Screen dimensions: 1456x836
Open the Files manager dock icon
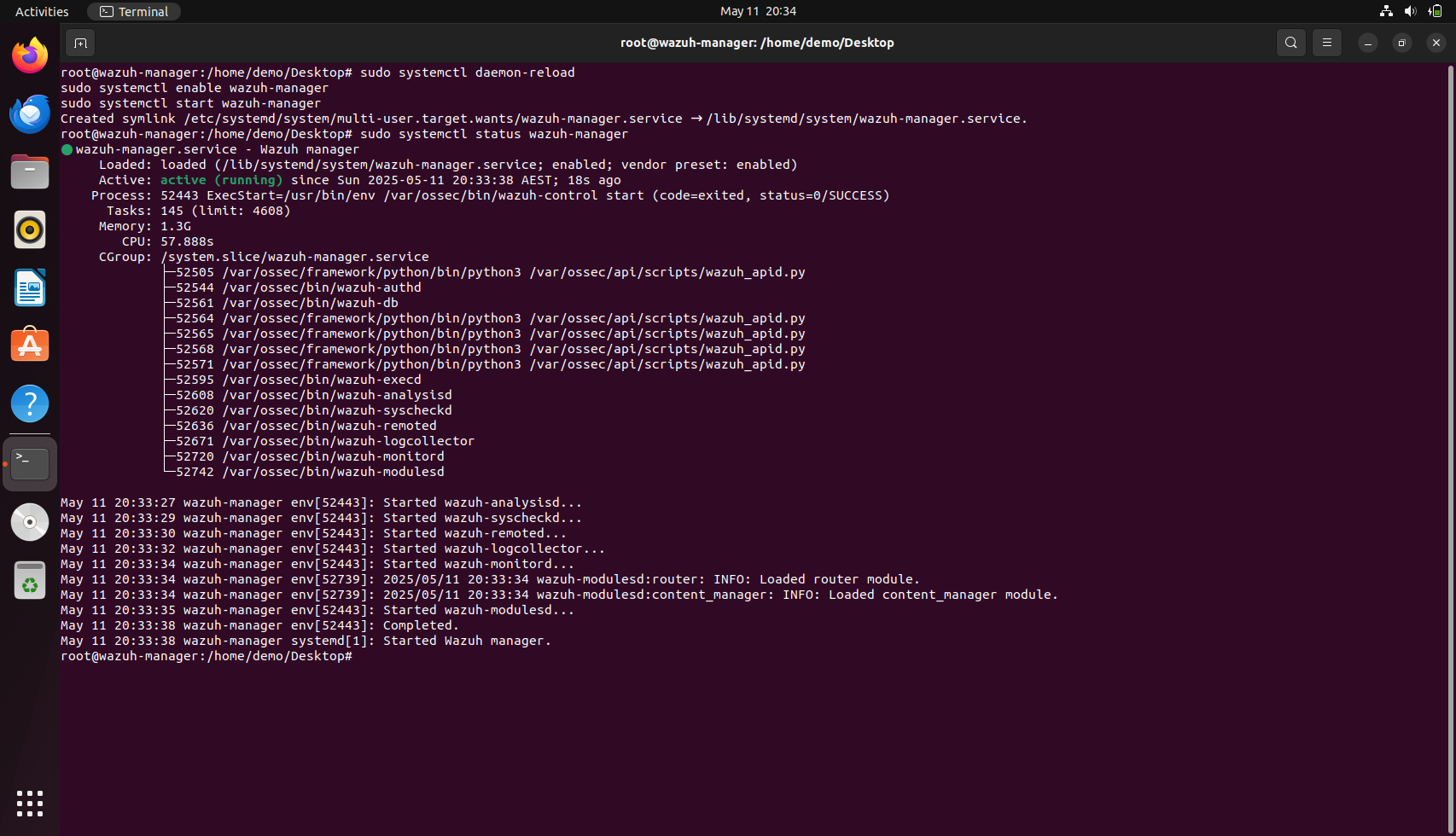click(x=30, y=171)
